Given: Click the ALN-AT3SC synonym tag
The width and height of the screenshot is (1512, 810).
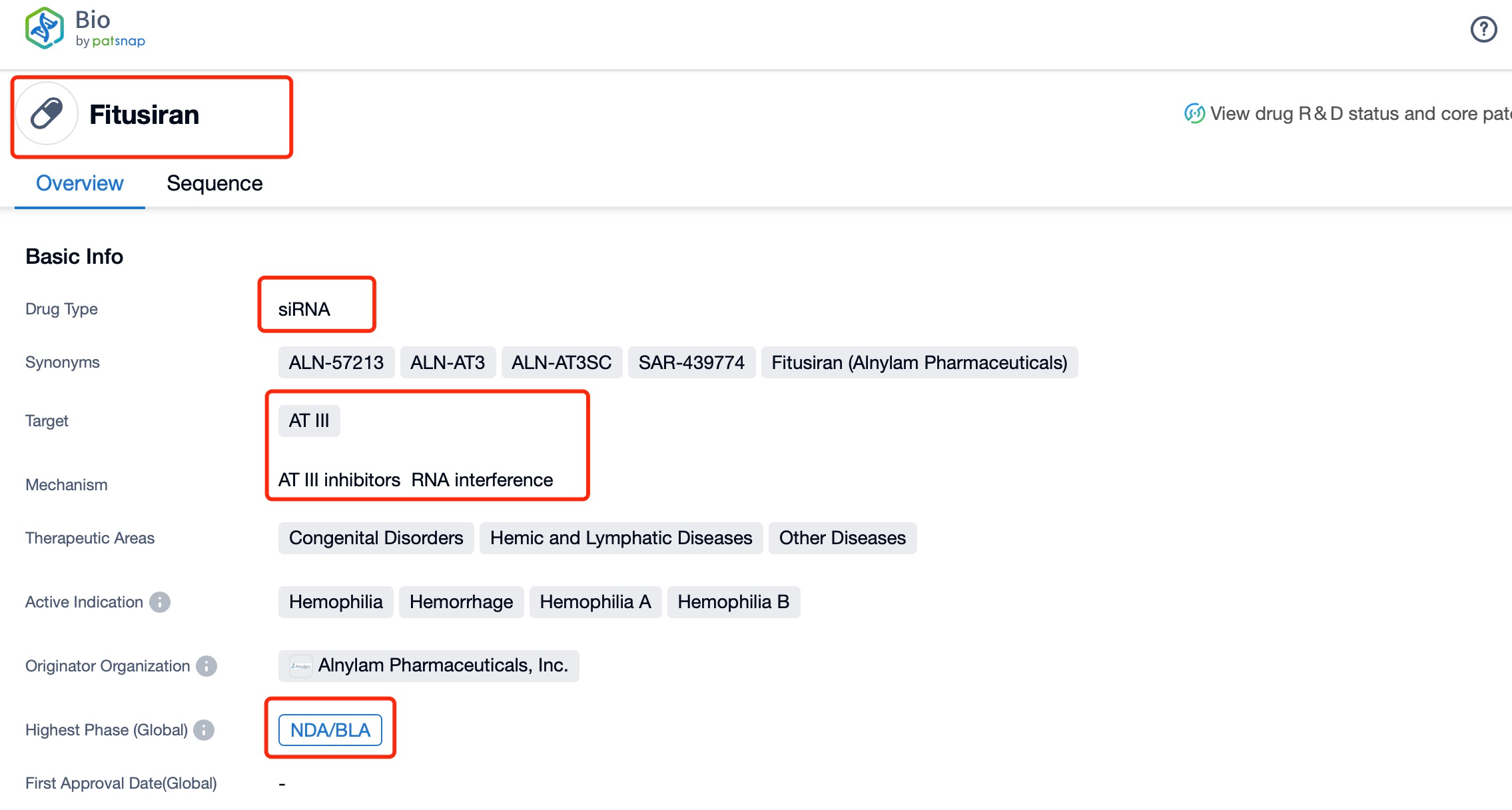Looking at the screenshot, I should pos(561,362).
